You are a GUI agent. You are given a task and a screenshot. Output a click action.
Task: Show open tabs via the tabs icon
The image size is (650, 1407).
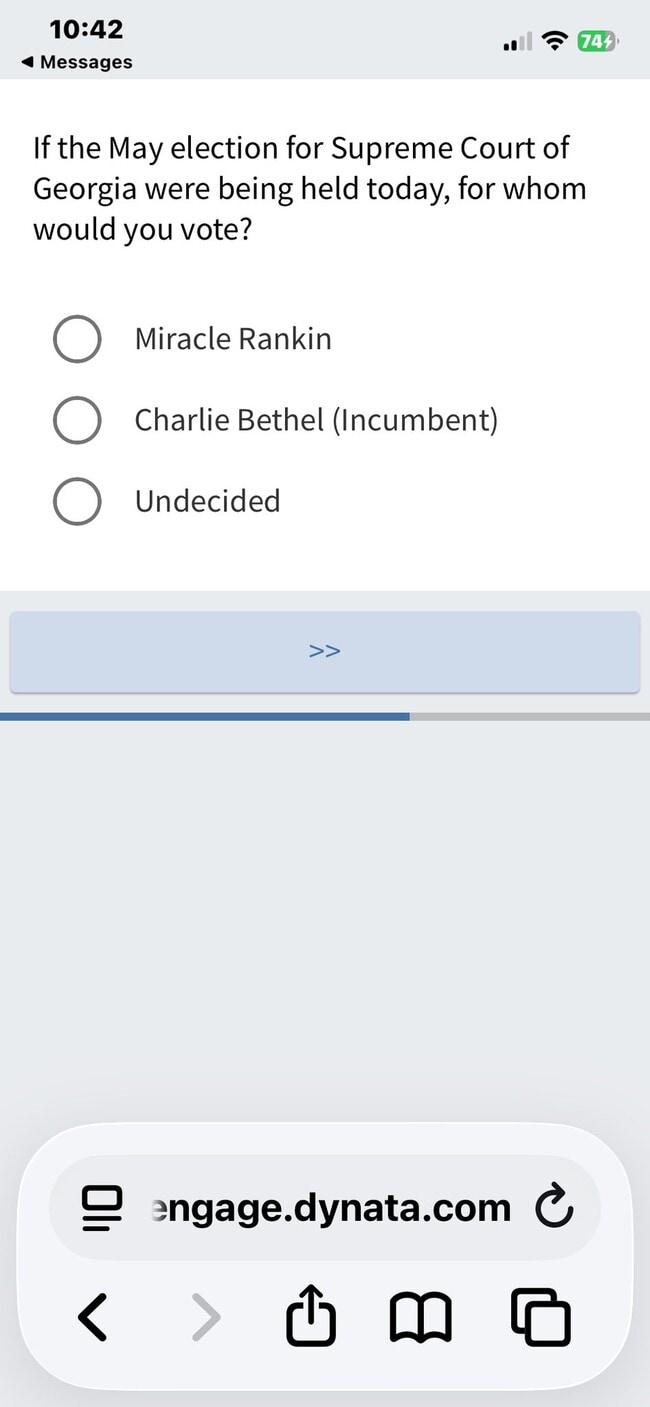[x=541, y=1317]
